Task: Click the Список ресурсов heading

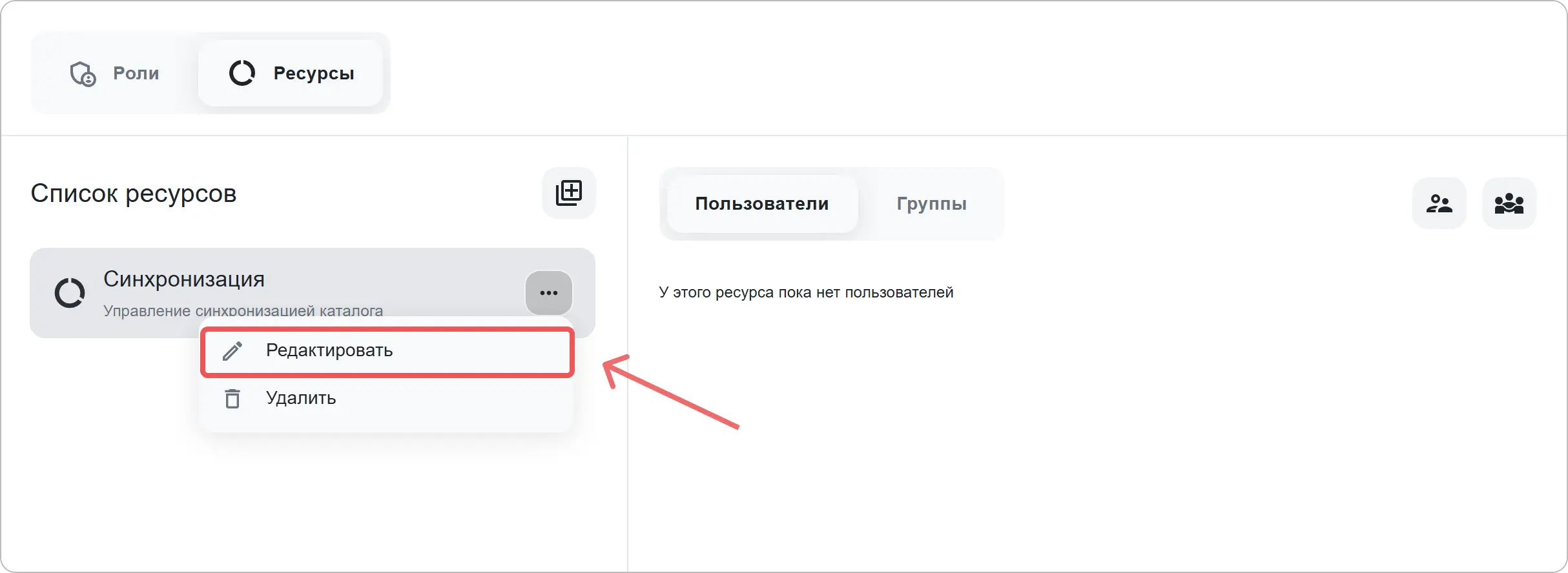Action: point(134,194)
